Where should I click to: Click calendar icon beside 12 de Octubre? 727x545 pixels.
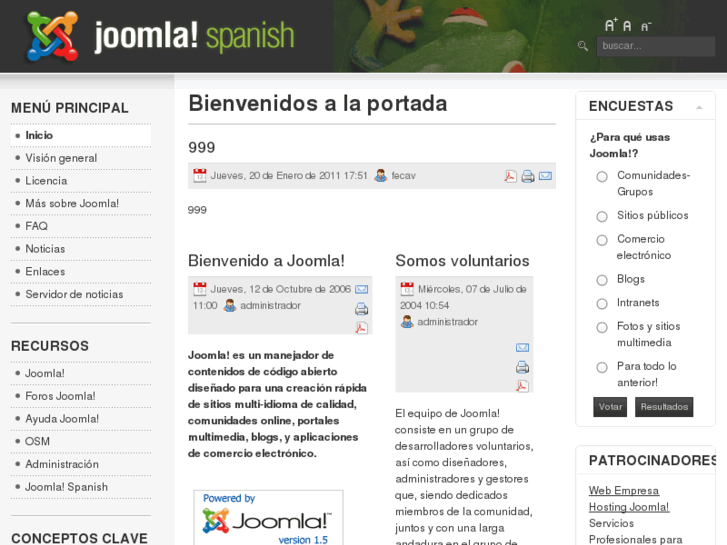pos(199,289)
